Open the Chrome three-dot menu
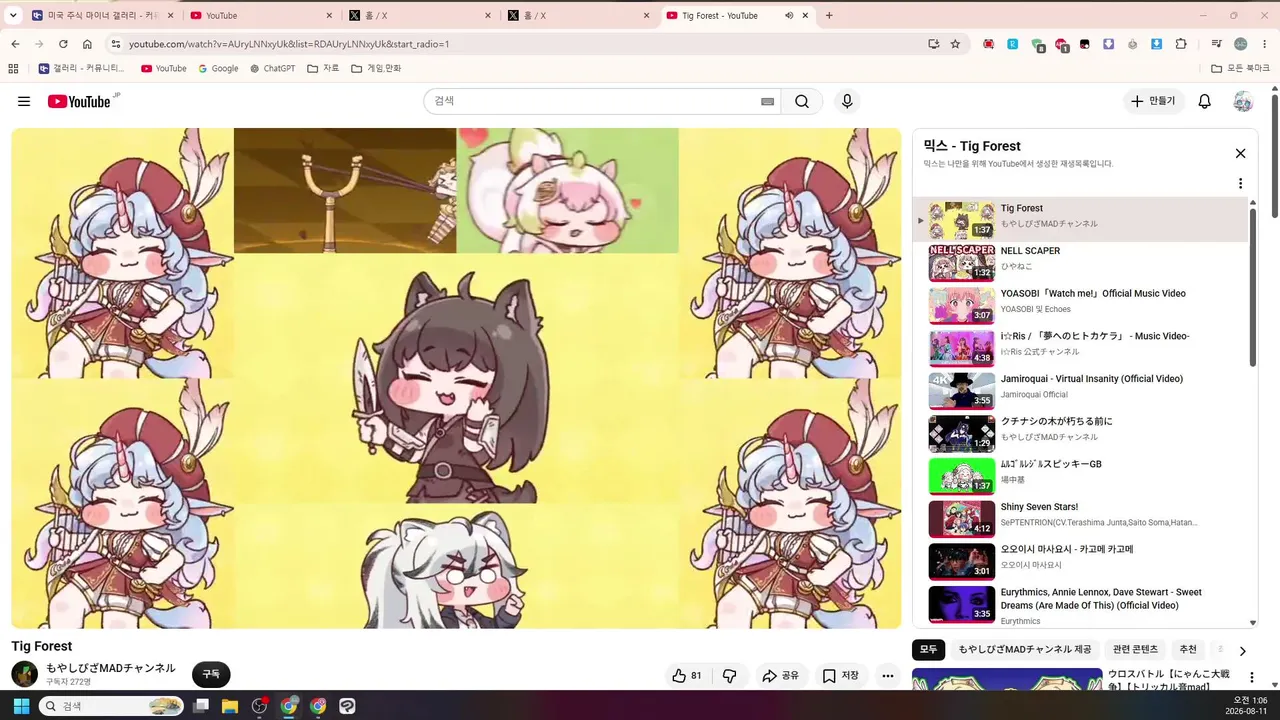Screen dimensions: 1280x720 pos(1265,44)
